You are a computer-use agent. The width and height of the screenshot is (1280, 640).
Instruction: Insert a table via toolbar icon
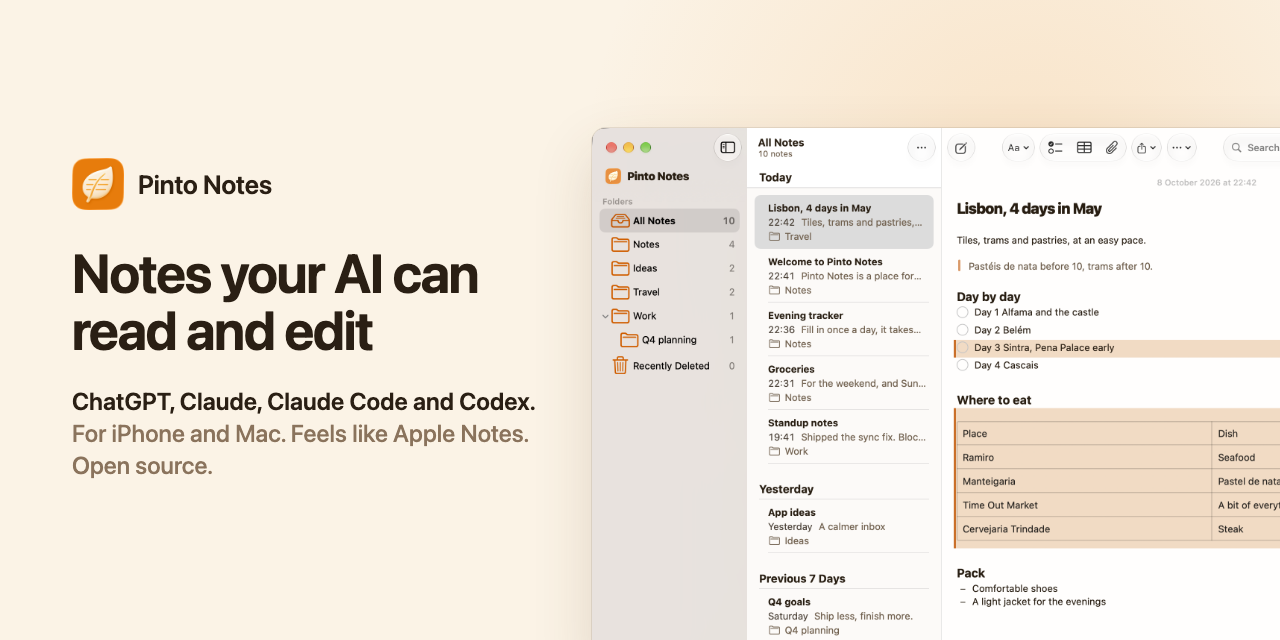coord(1084,148)
